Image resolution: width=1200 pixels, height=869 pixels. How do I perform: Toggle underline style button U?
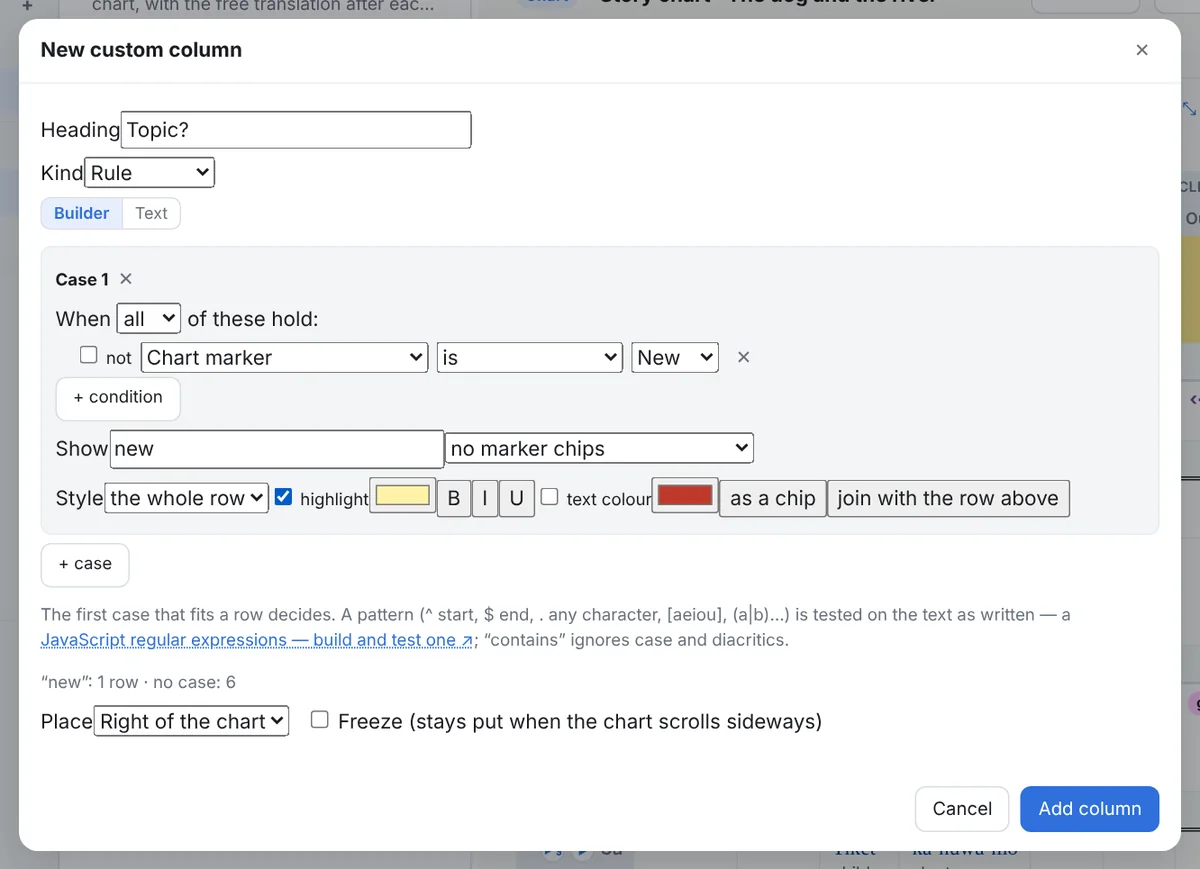(516, 498)
